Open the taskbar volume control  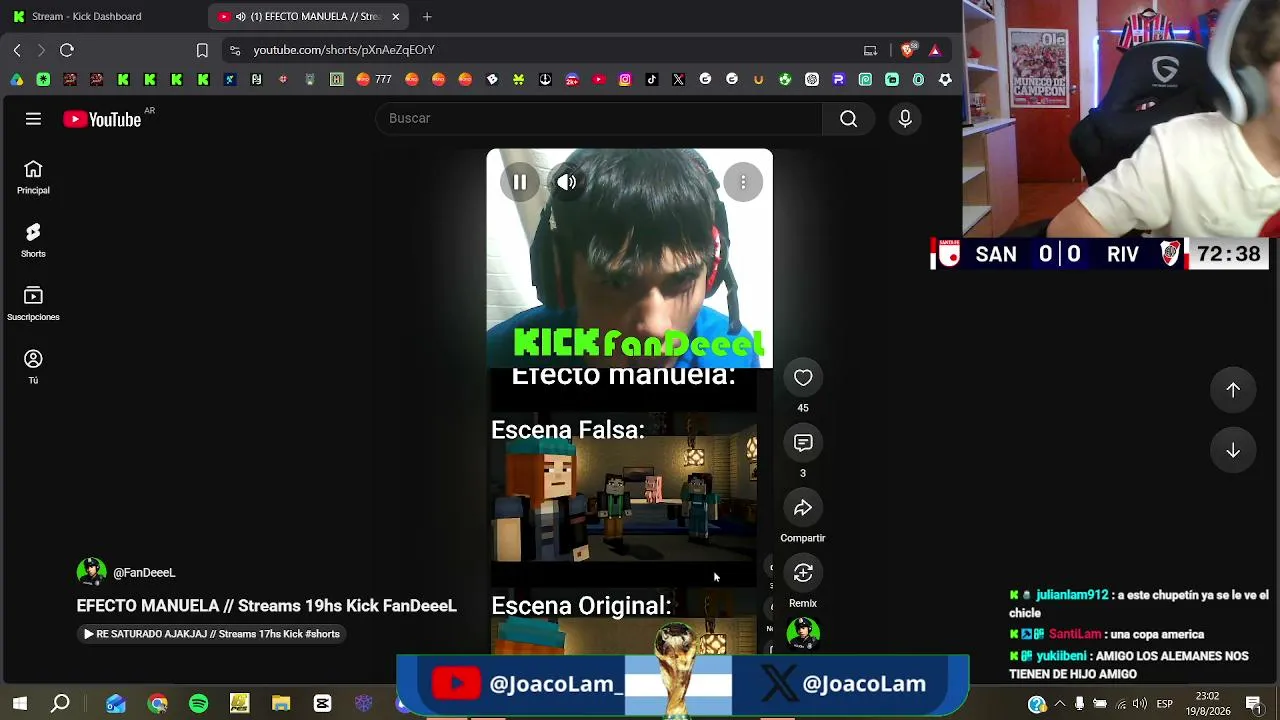(x=1139, y=704)
